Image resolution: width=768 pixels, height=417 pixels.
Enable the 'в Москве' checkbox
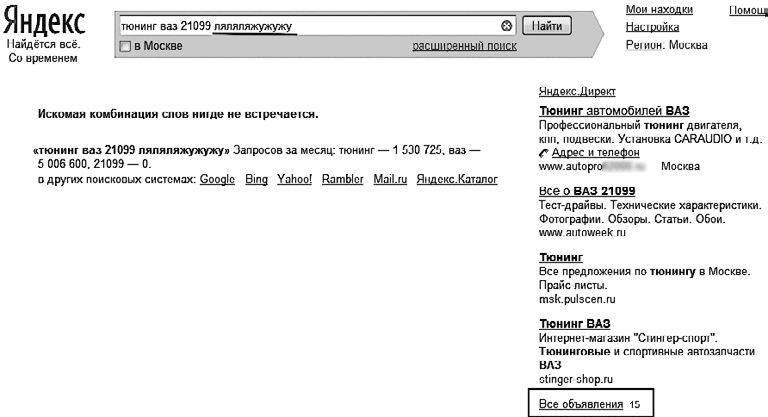[125, 46]
